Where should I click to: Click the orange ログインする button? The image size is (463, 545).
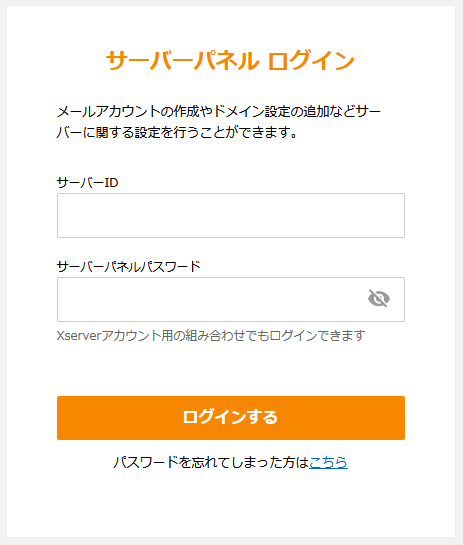(231, 418)
